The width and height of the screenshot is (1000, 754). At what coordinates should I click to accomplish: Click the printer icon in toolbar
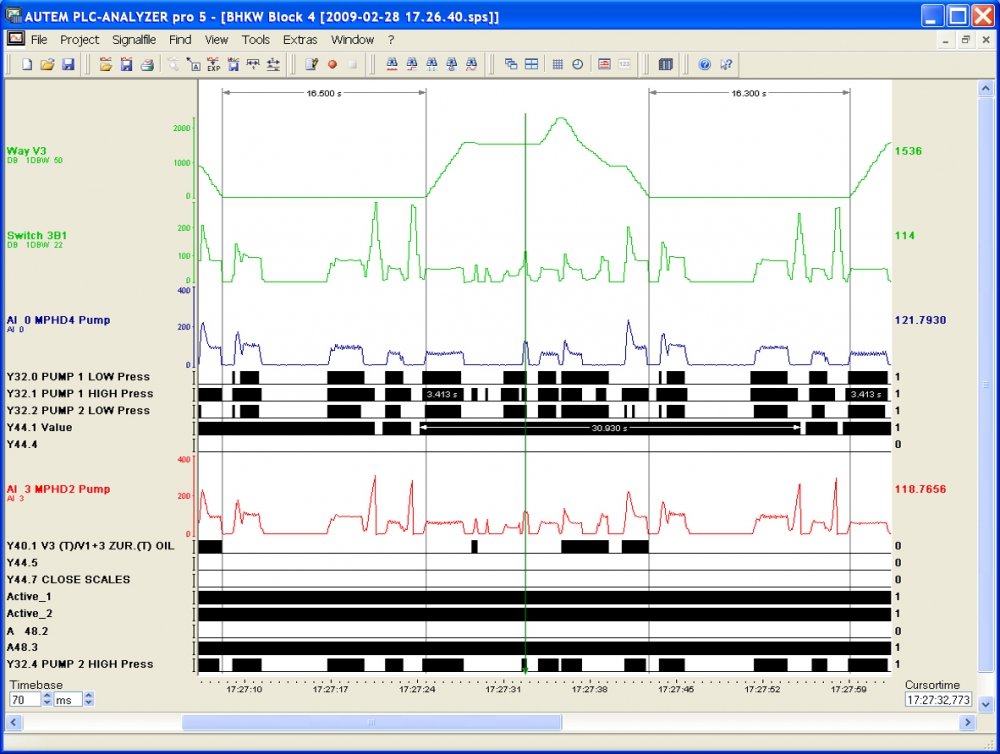point(147,64)
